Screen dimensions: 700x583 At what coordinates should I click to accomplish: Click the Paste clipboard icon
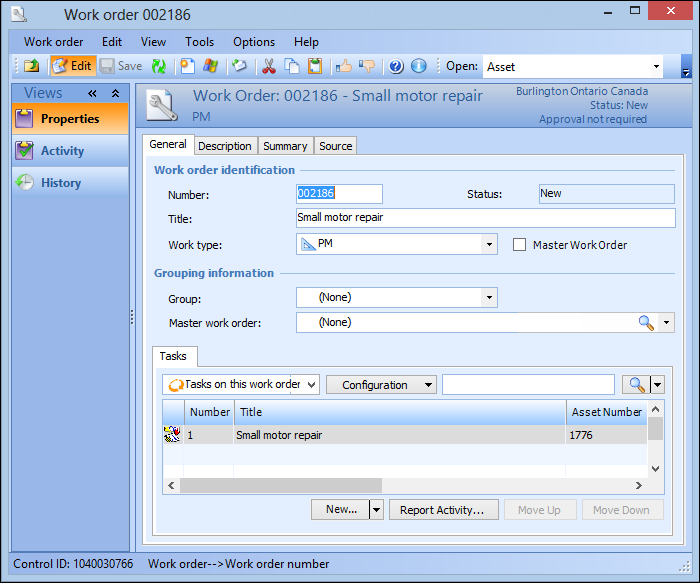pyautogui.click(x=315, y=66)
